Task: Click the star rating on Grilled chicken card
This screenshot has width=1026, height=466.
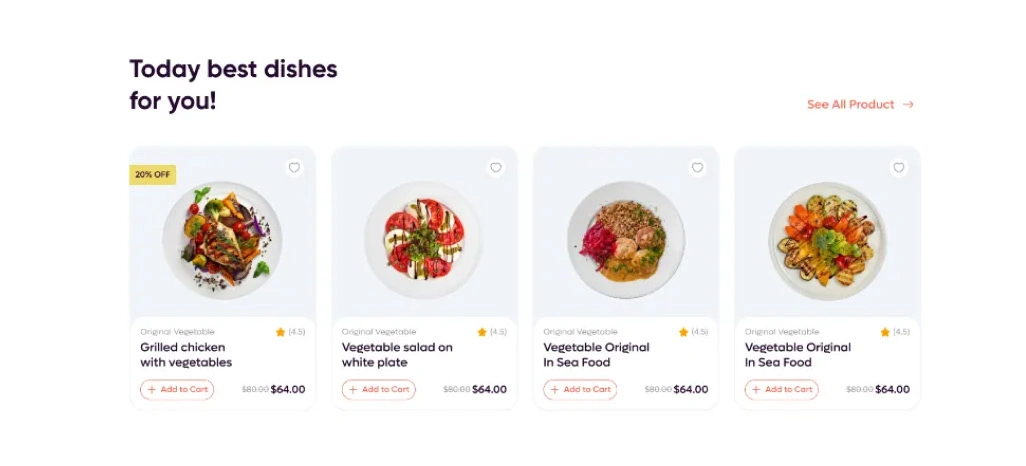Action: 281,332
